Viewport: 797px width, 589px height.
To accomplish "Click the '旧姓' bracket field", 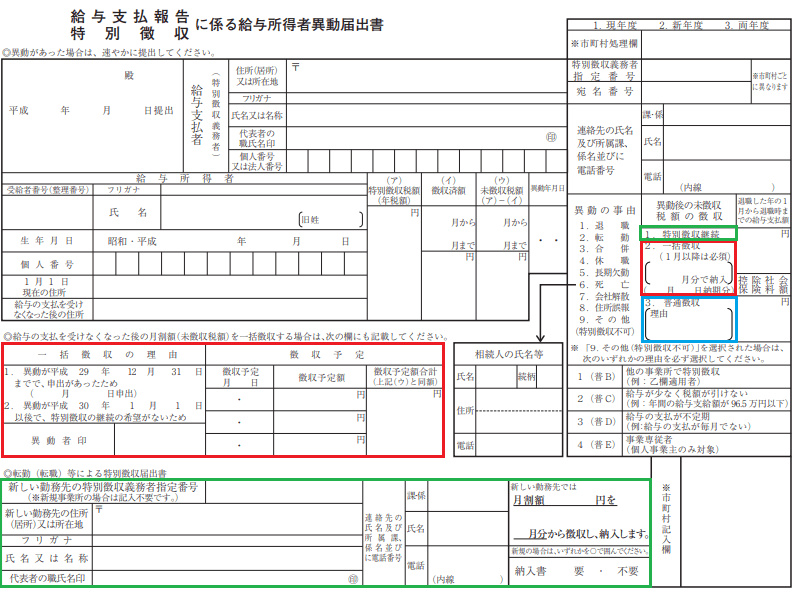I will [x=330, y=220].
